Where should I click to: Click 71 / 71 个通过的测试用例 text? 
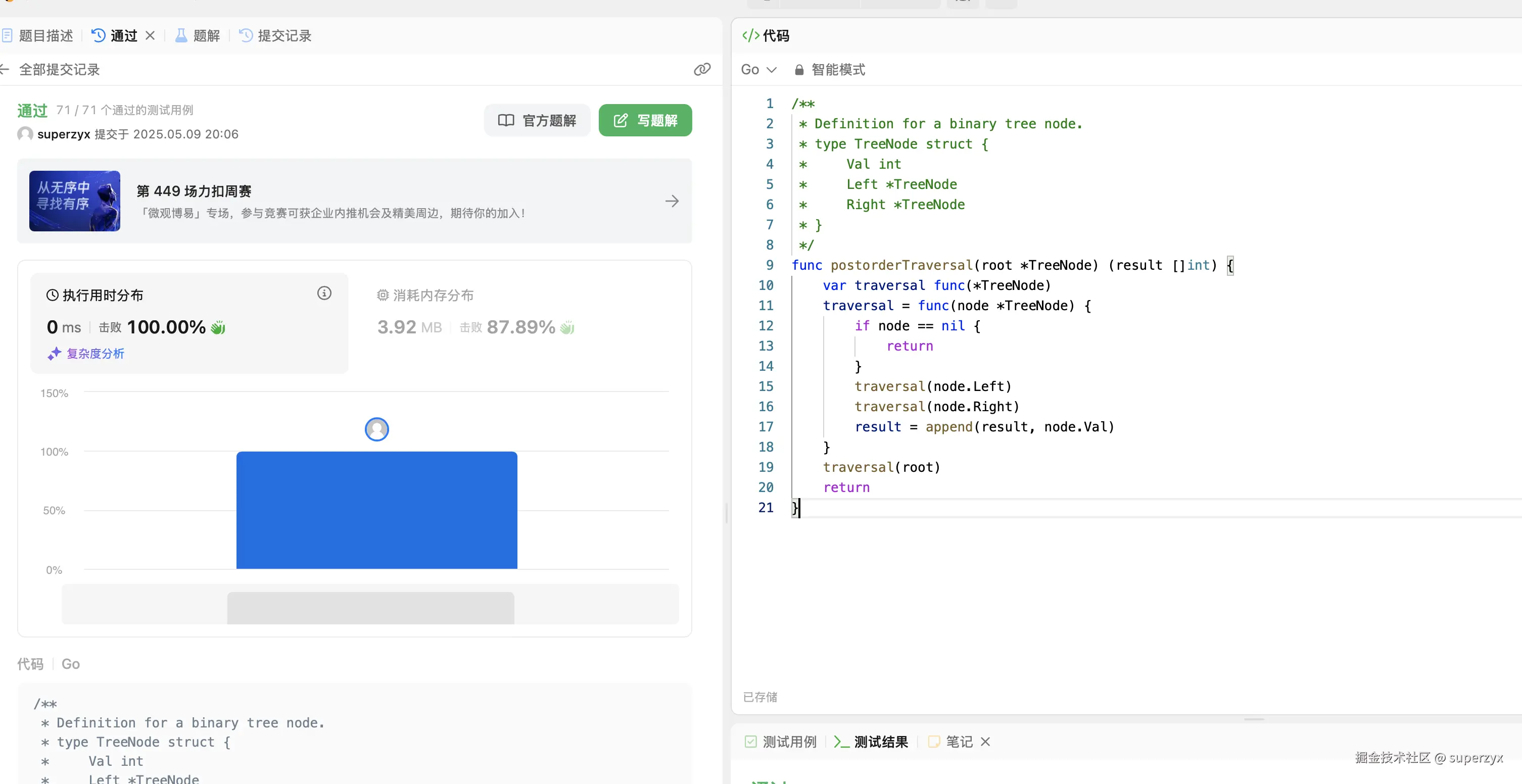[125, 110]
